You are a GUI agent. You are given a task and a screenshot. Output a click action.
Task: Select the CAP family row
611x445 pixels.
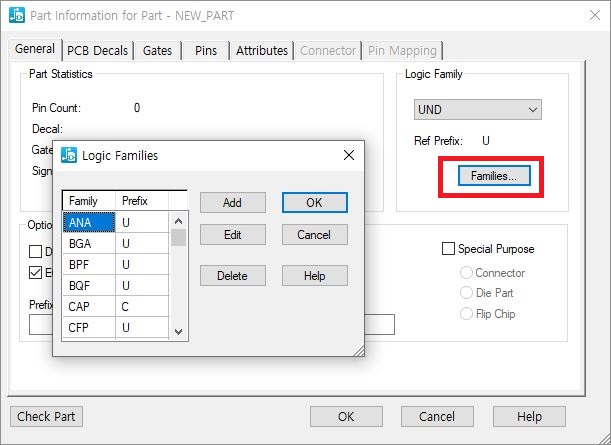pyautogui.click(x=90, y=306)
